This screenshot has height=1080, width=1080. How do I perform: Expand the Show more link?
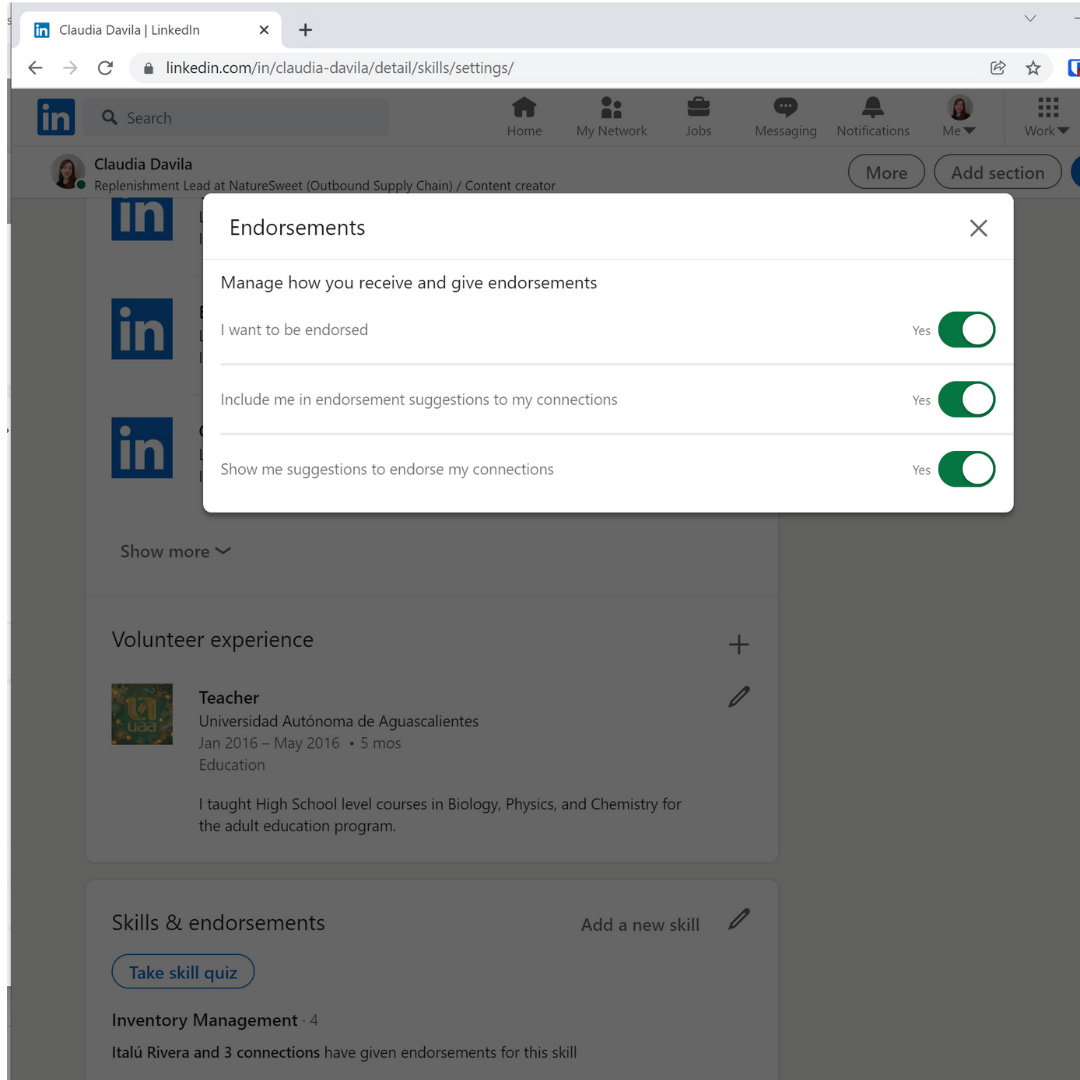point(176,551)
